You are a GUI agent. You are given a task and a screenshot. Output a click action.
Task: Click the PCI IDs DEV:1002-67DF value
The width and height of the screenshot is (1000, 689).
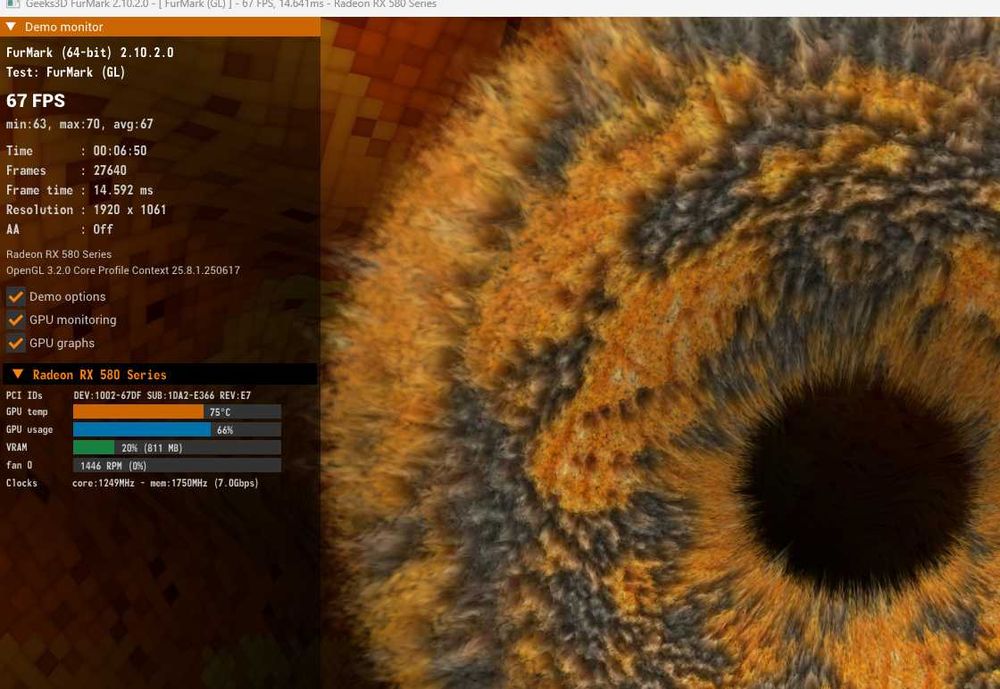(162, 396)
